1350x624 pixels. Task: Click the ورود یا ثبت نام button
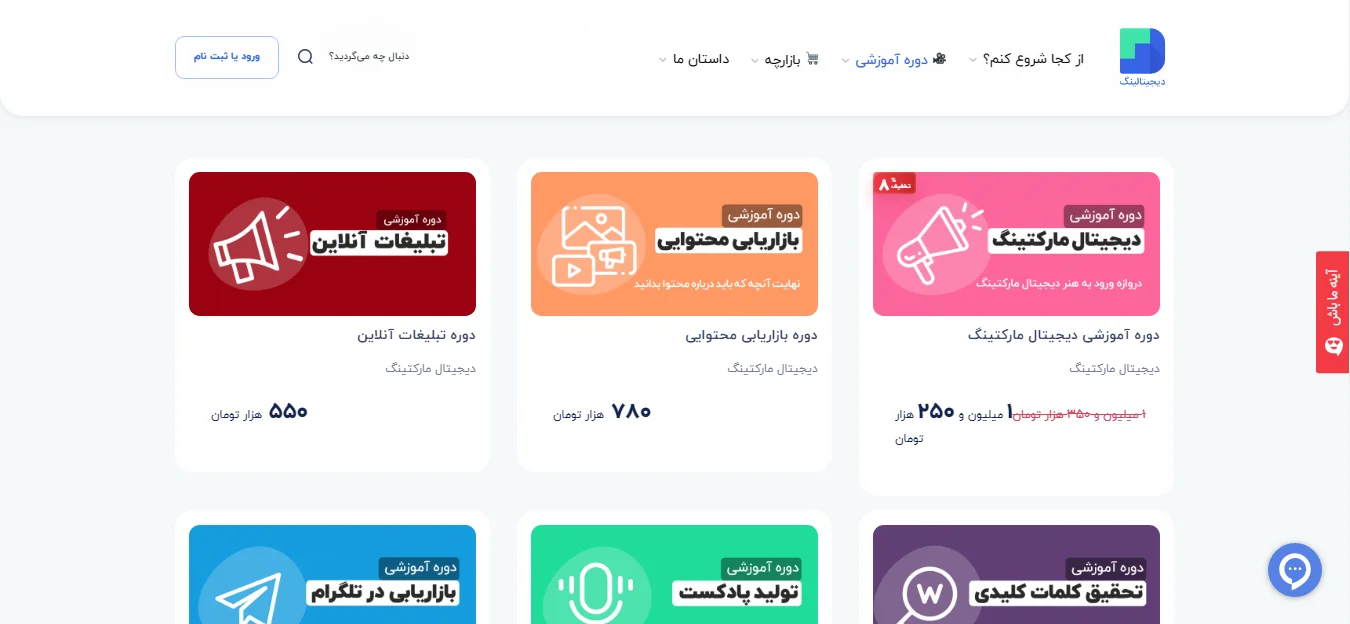[227, 57]
